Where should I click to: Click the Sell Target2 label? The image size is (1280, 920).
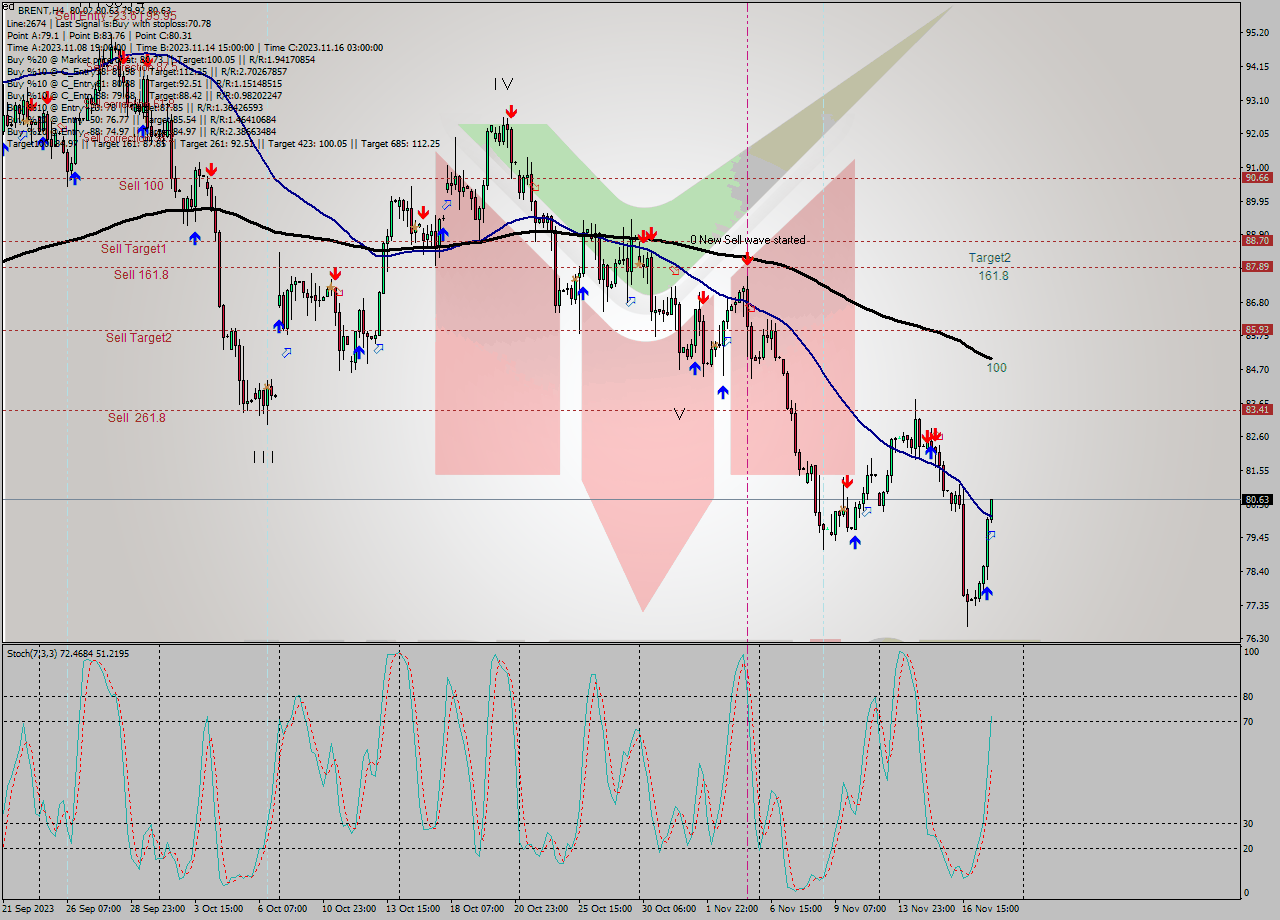coord(139,338)
